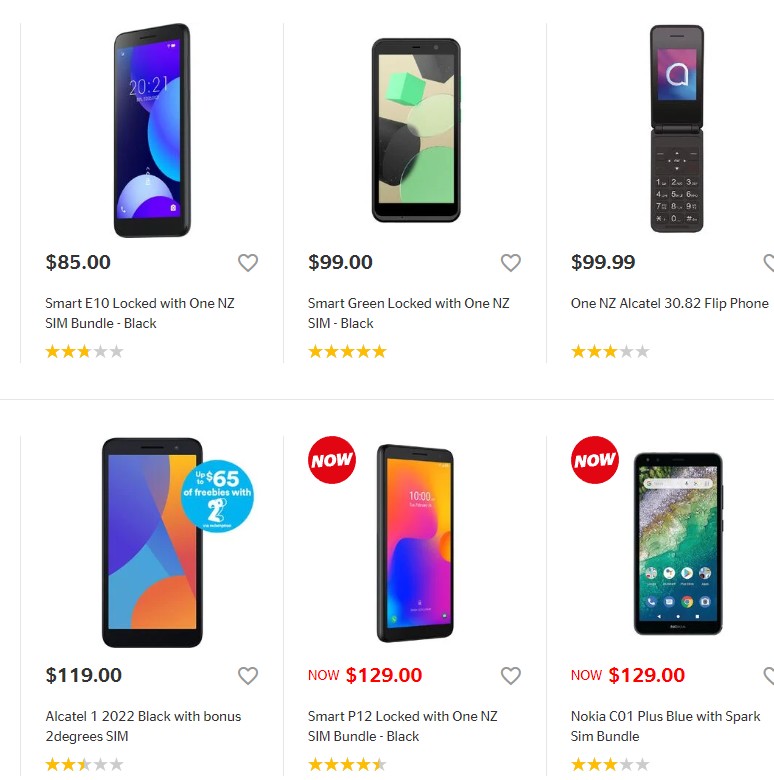
Task: Open One NZ Alcatel 30.82 Flip Phone link
Action: (x=670, y=303)
